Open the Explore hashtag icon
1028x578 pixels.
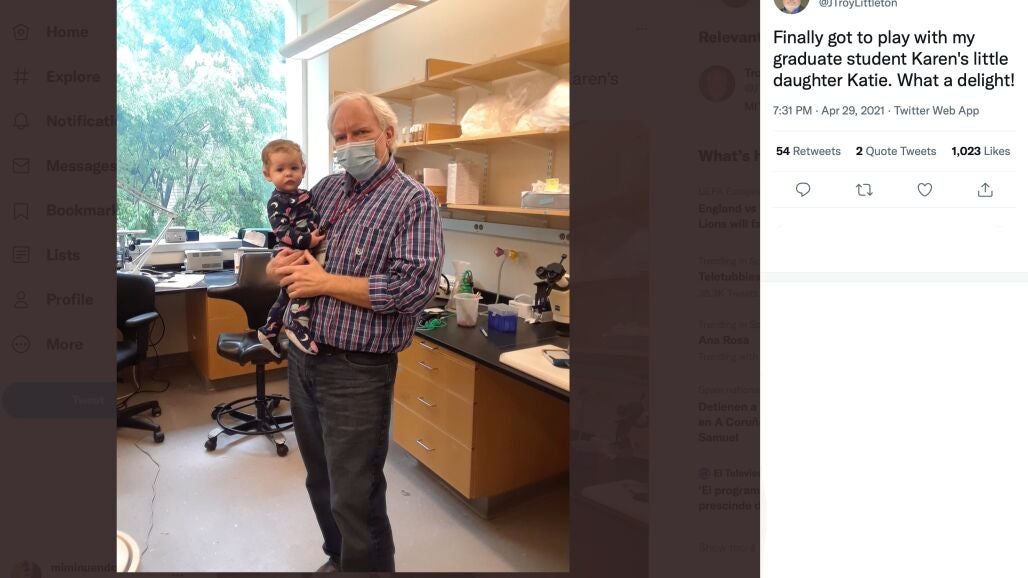(x=21, y=77)
